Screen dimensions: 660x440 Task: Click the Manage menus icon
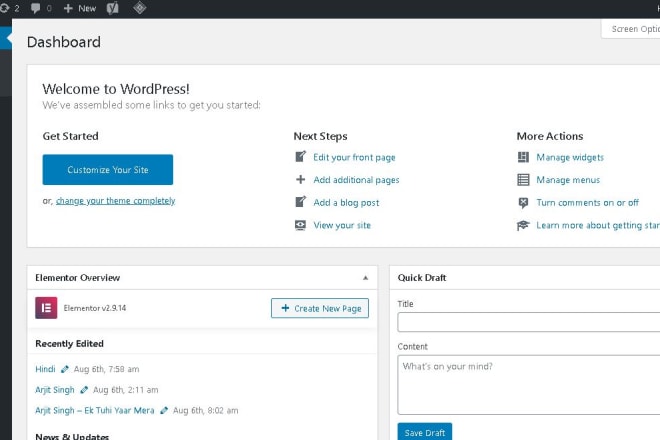[x=523, y=180]
